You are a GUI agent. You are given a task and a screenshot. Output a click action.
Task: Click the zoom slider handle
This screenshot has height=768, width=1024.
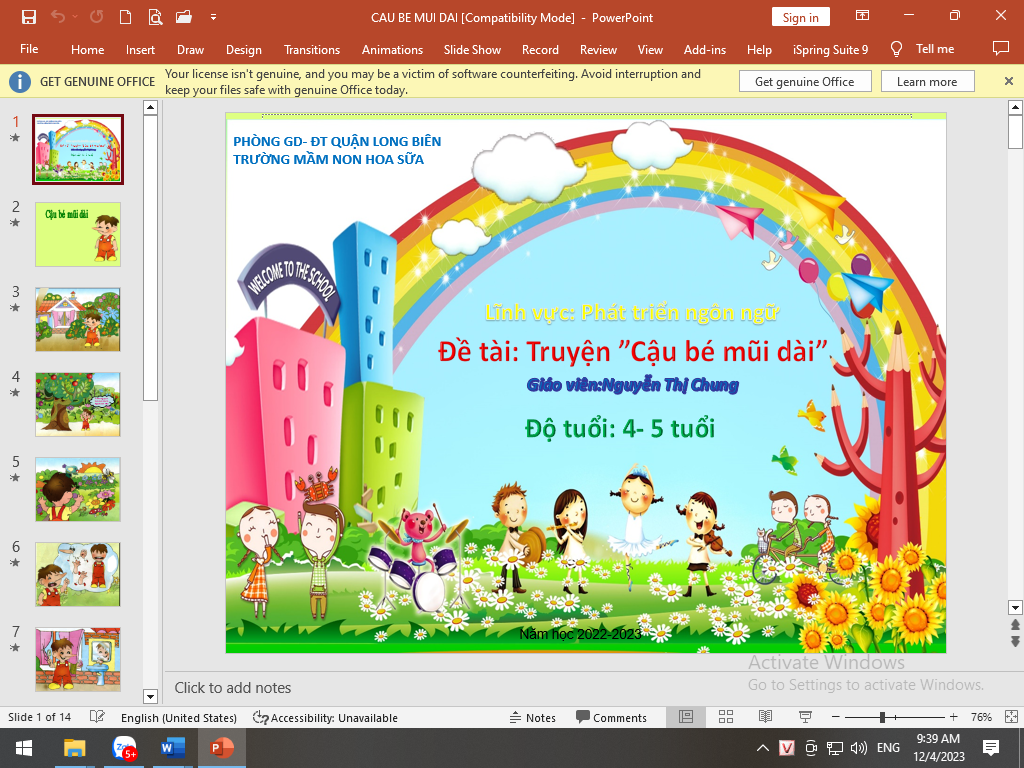[882, 717]
